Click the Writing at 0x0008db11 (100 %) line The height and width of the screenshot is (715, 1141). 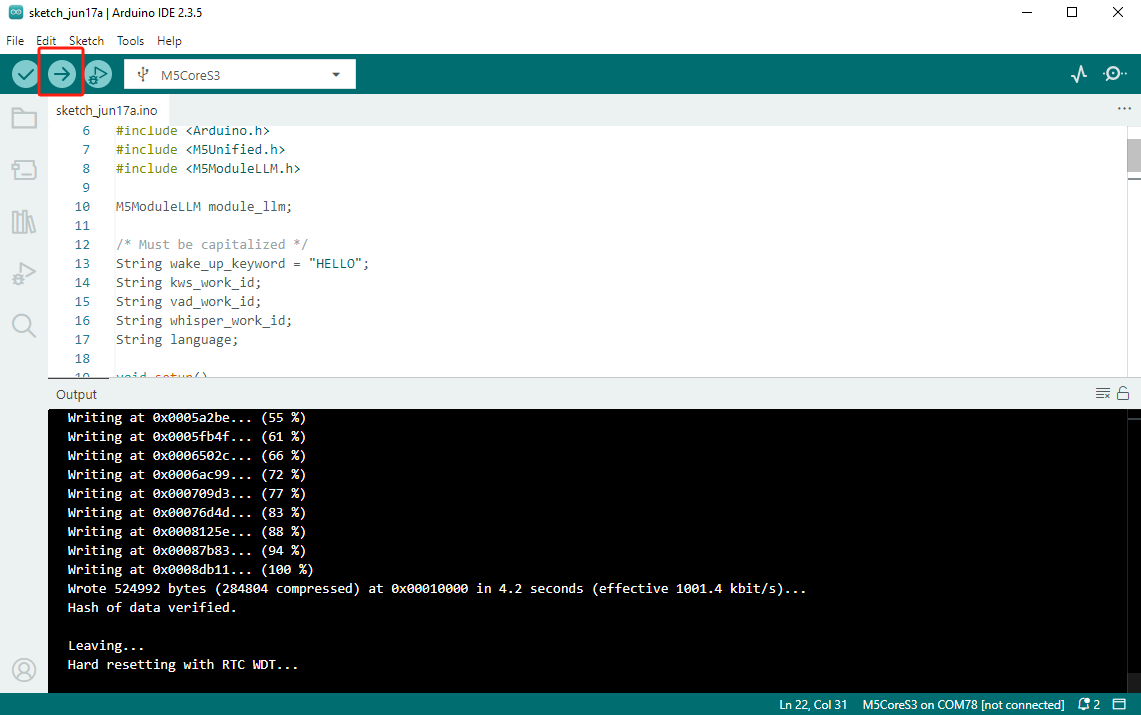(x=191, y=570)
